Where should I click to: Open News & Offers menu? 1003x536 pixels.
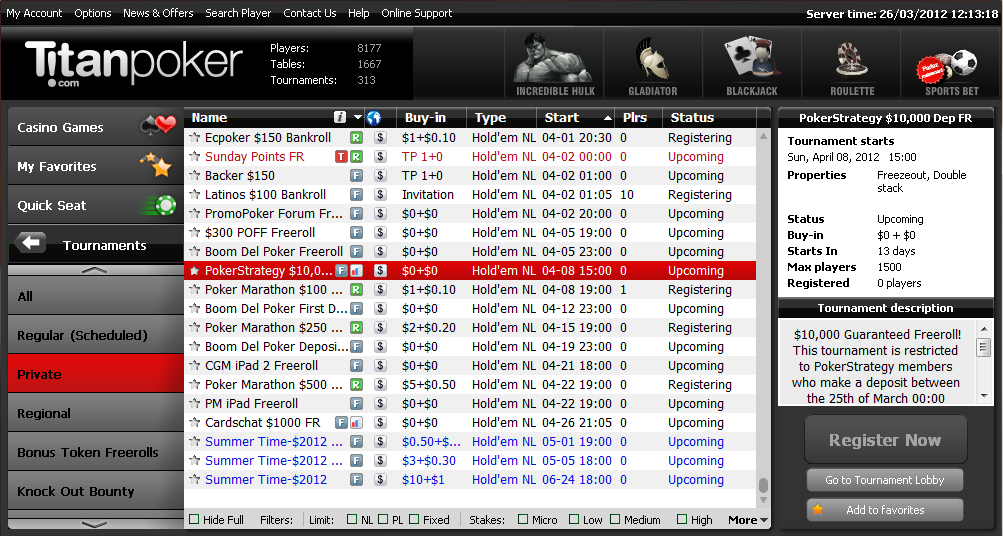pyautogui.click(x=158, y=13)
